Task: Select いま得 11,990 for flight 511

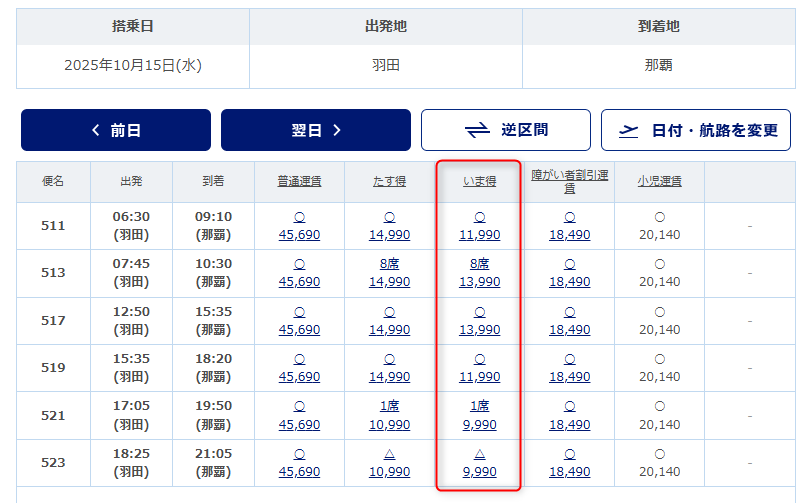Action: pos(480,235)
